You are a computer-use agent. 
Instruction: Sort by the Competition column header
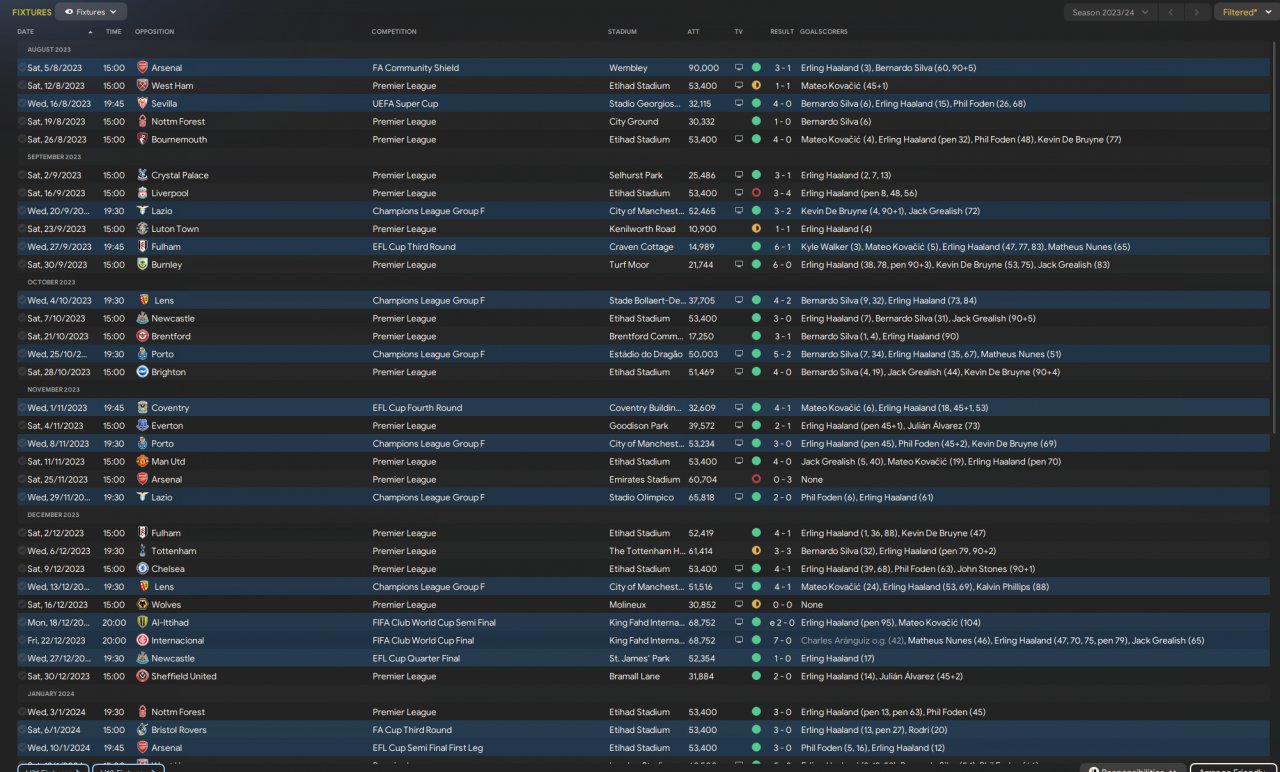click(394, 32)
